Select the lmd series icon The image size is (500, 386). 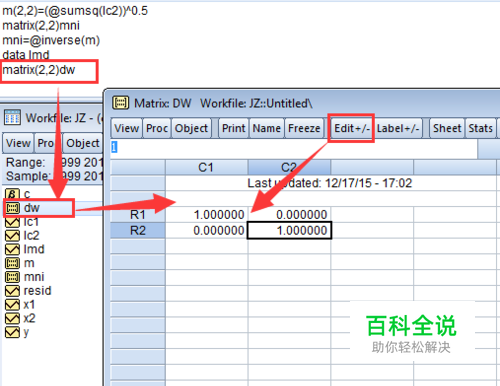pyautogui.click(x=13, y=249)
